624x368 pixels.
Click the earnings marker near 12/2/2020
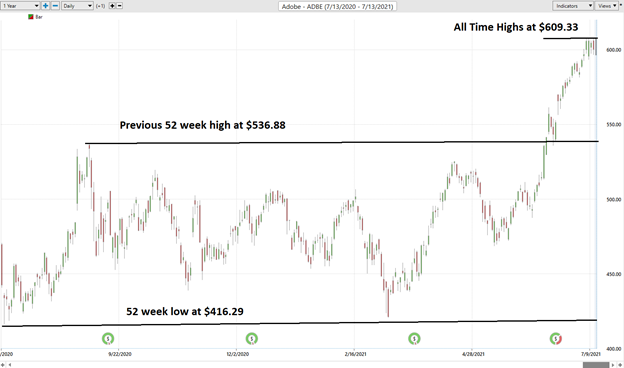point(252,339)
